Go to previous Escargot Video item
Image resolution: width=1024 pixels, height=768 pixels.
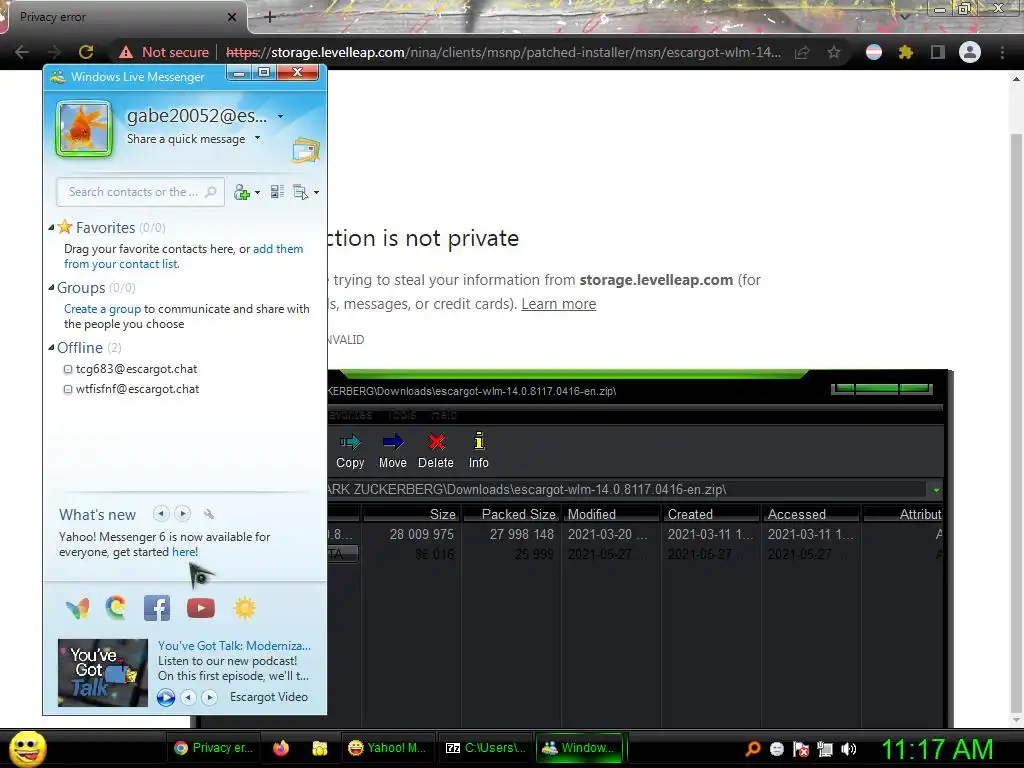[188, 697]
